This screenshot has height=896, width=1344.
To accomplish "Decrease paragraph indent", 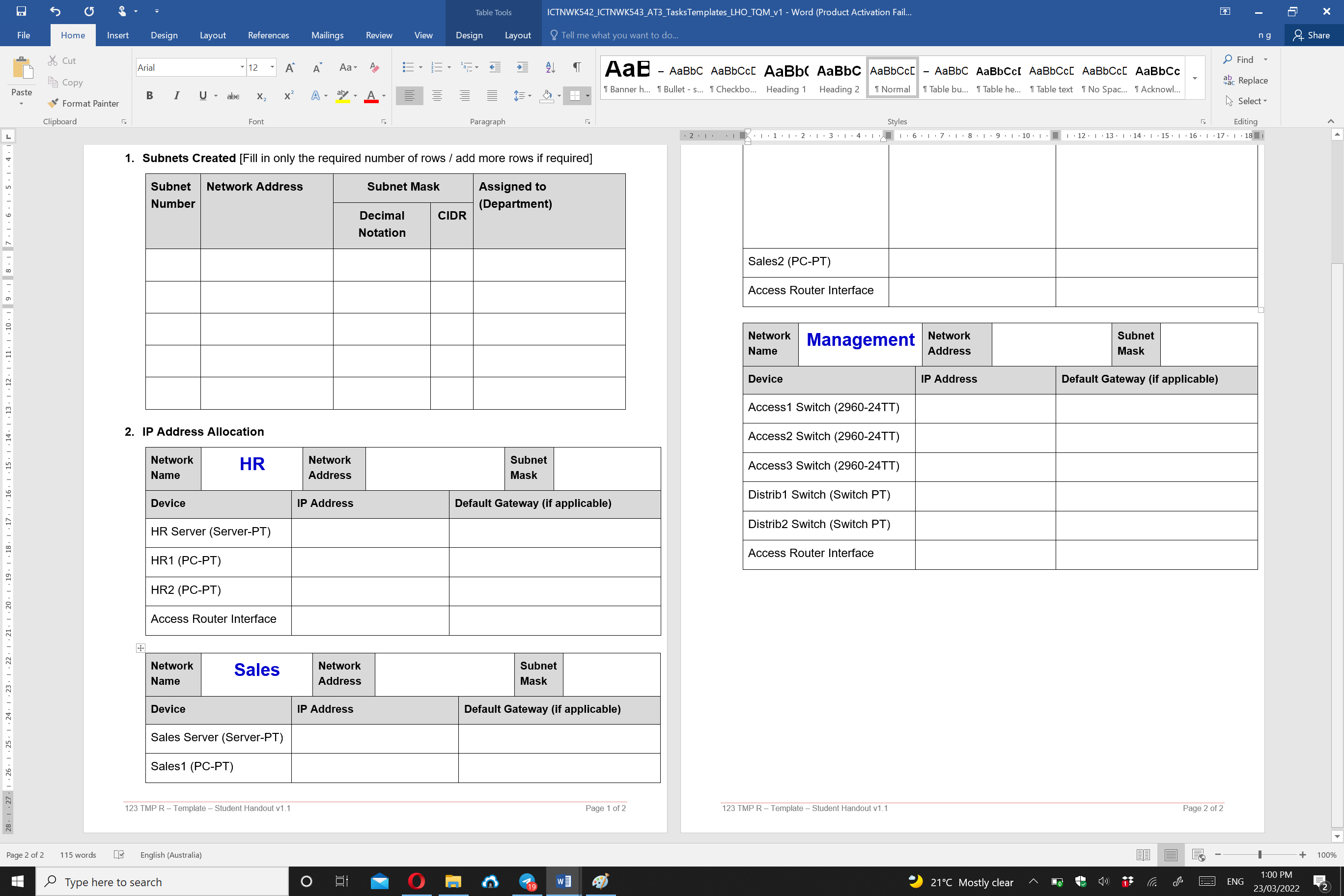I will (x=495, y=67).
